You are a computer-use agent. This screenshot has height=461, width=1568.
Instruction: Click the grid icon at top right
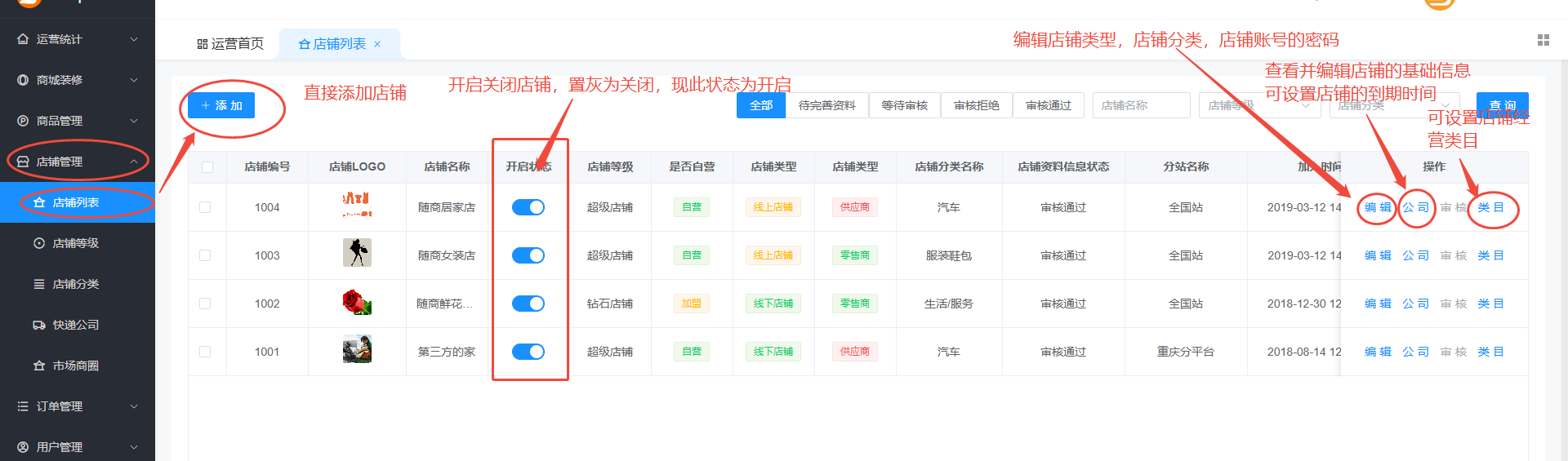(x=1543, y=40)
